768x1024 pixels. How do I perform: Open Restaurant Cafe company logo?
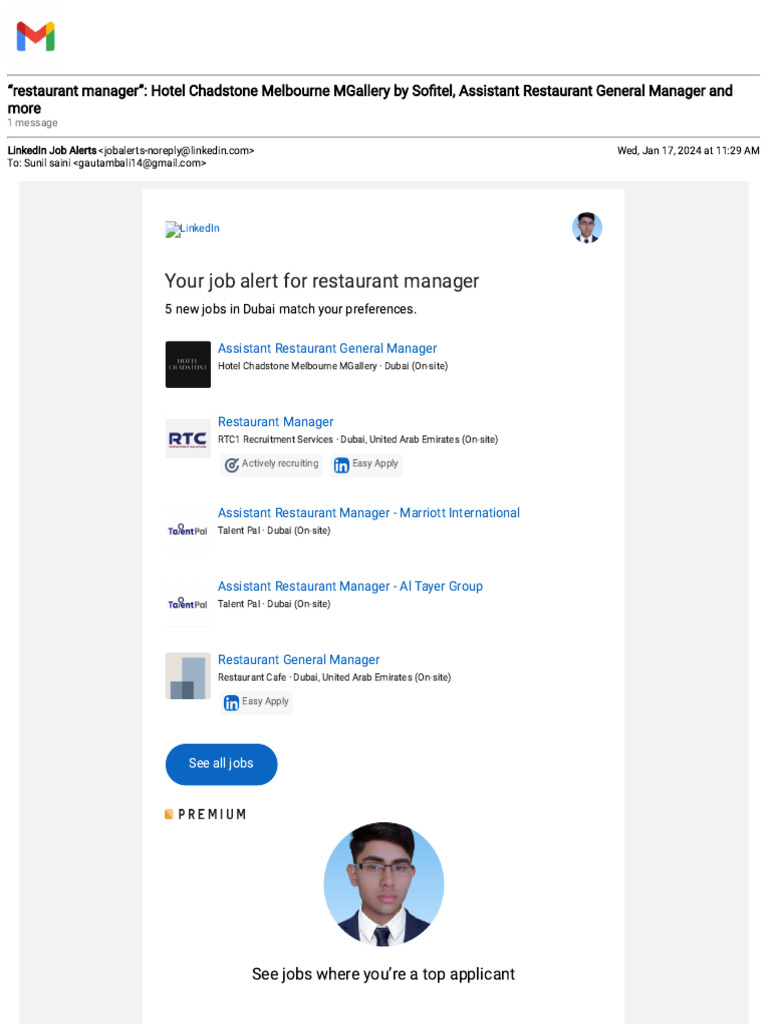[188, 676]
